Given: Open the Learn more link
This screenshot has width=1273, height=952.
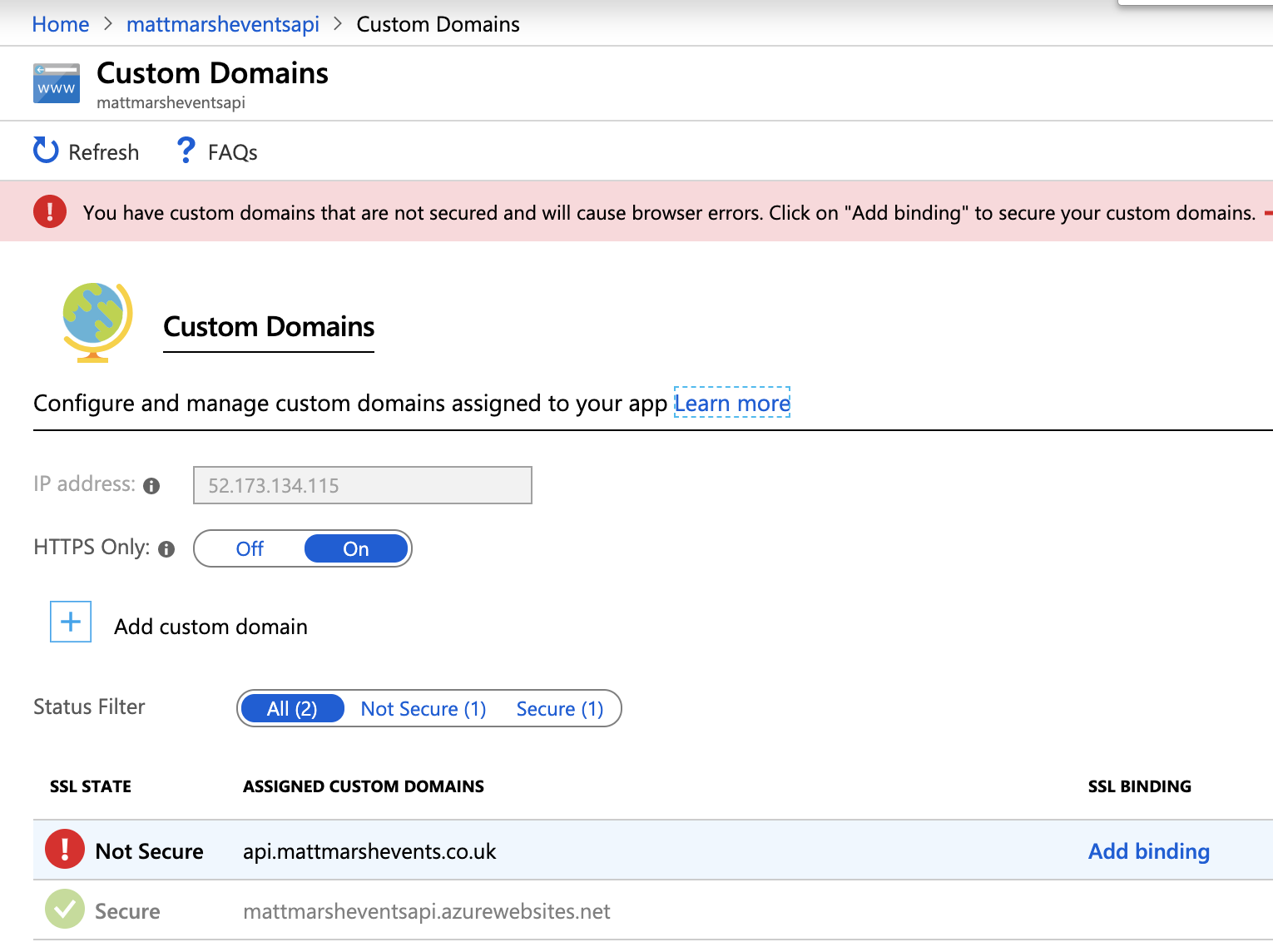Looking at the screenshot, I should pyautogui.click(x=731, y=403).
